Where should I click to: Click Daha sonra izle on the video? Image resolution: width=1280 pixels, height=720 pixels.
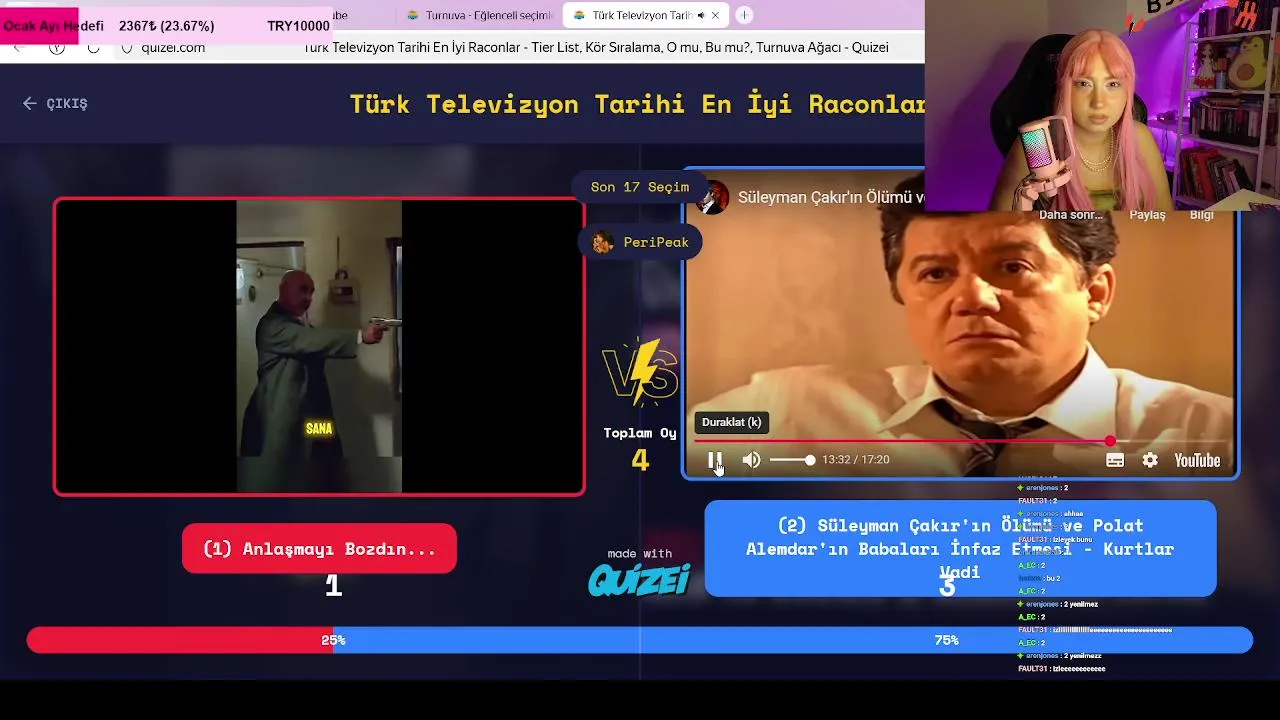point(1070,215)
